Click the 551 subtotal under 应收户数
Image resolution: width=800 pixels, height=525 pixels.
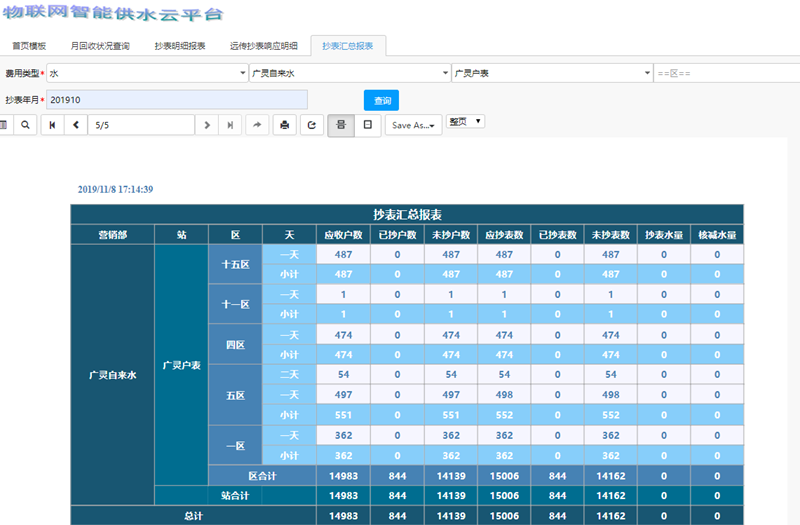coord(343,415)
